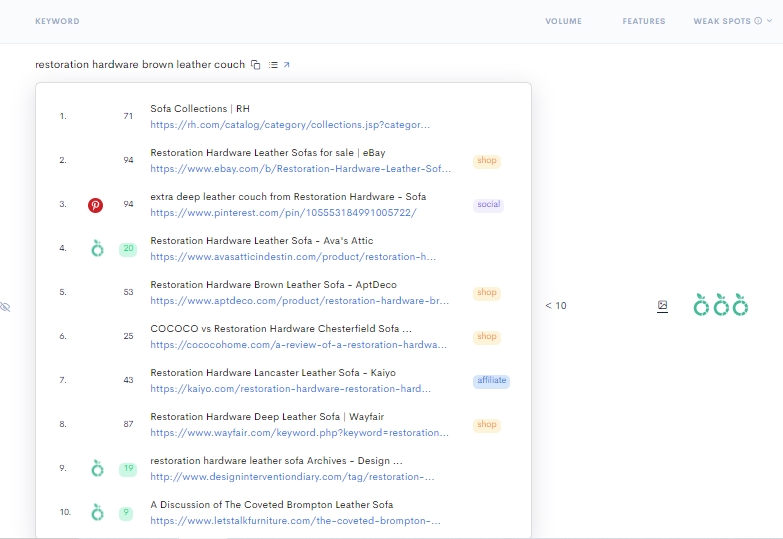
Task: Click the third weak spot fruit icon
Action: click(740, 305)
